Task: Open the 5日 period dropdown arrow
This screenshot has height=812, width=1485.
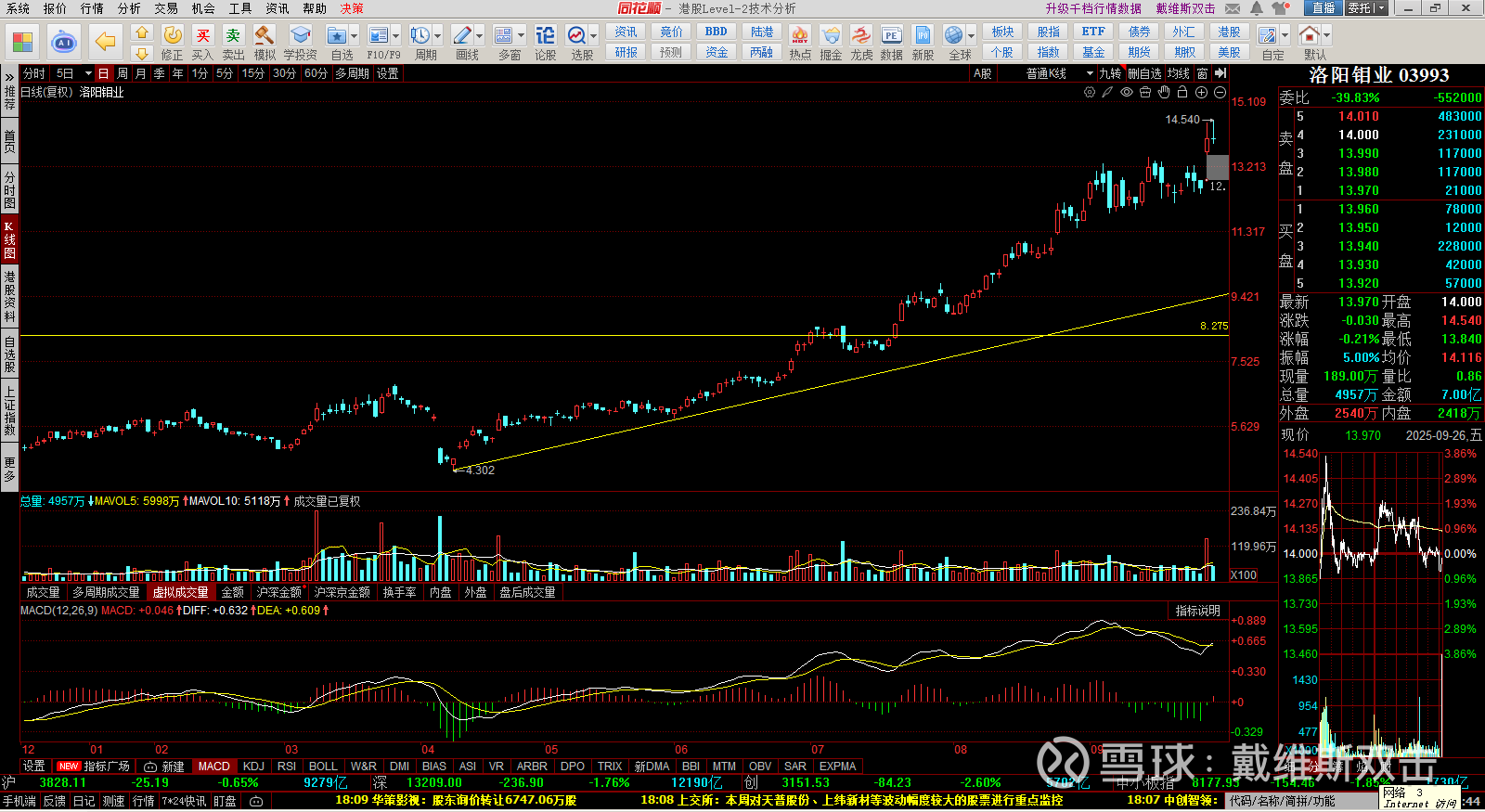Action: [x=88, y=73]
